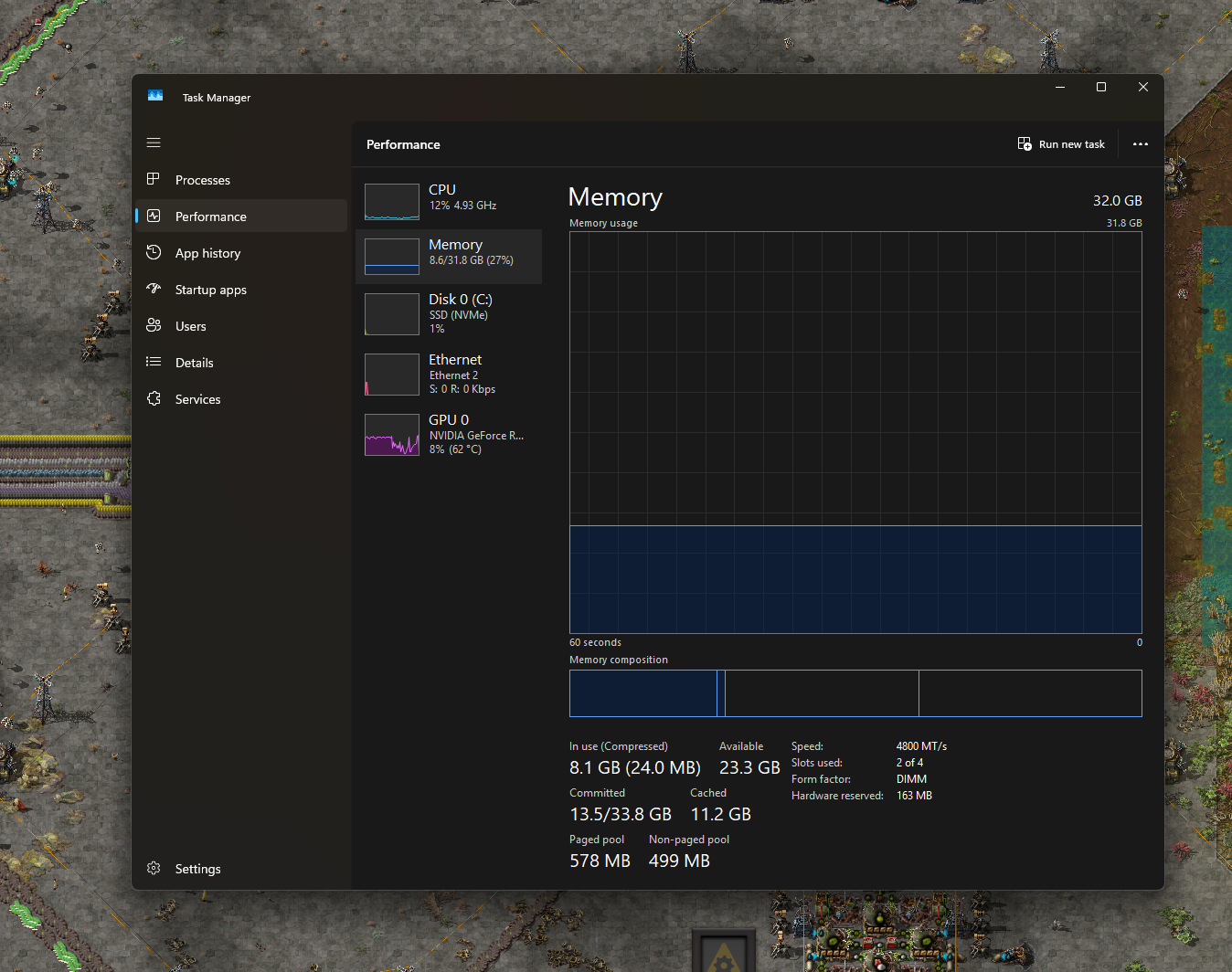This screenshot has width=1232, height=972.
Task: Click the Non-paged pool value 499 MB
Action: click(679, 861)
